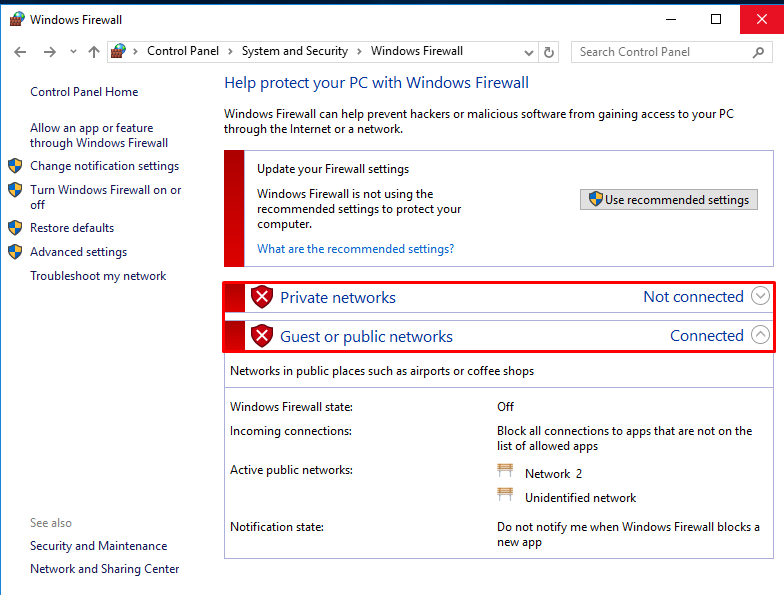Click shield icon beside Restore defaults

(x=15, y=228)
